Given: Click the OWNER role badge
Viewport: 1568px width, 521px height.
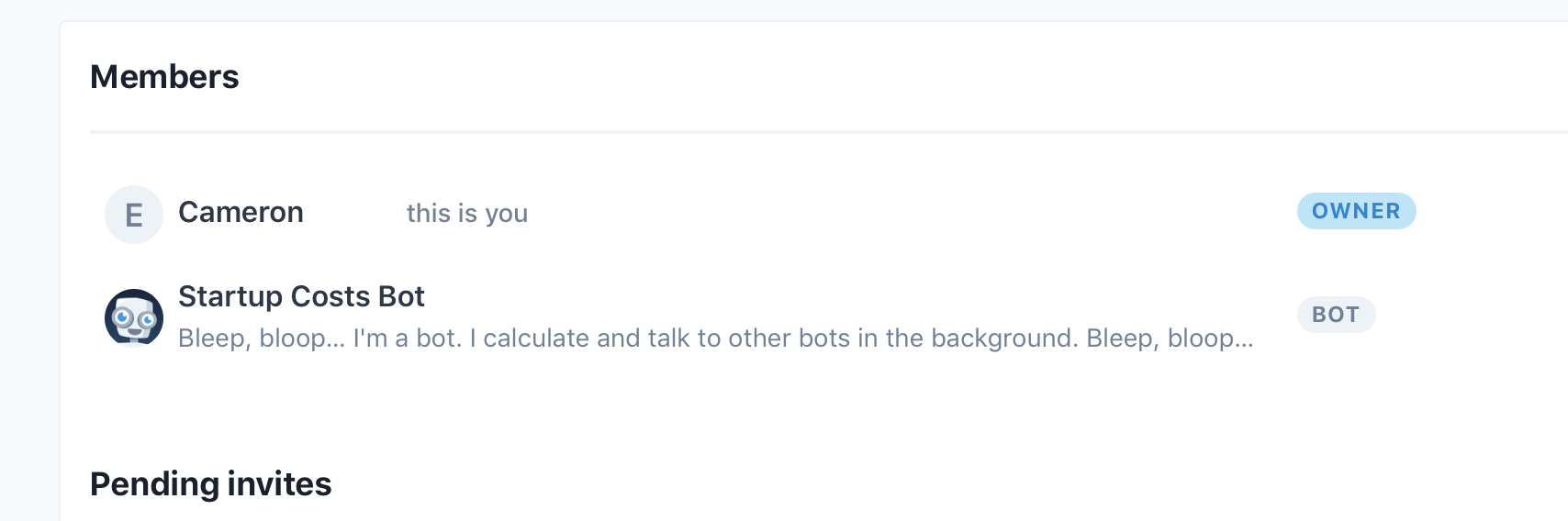Looking at the screenshot, I should click(1356, 211).
